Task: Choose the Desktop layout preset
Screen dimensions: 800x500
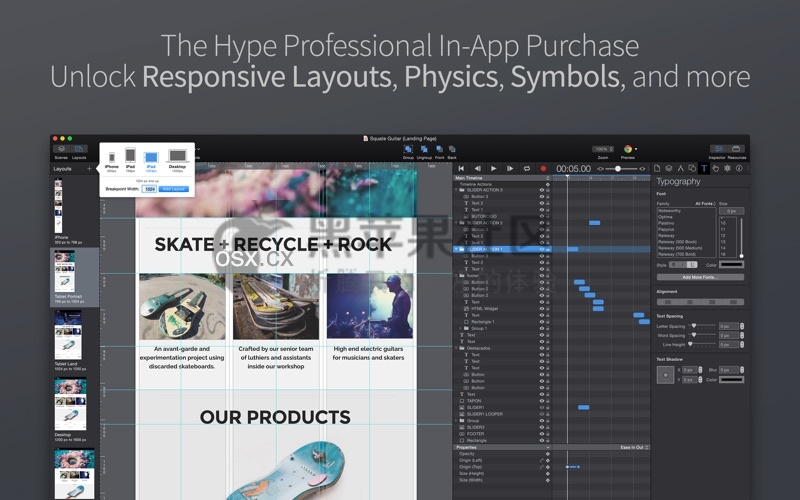Action: coord(178,159)
